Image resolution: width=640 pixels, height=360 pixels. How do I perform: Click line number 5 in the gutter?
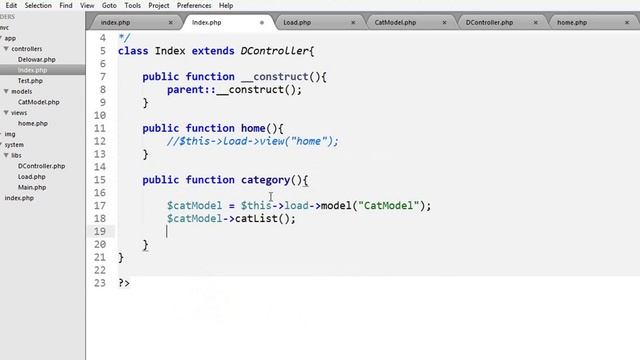point(102,51)
